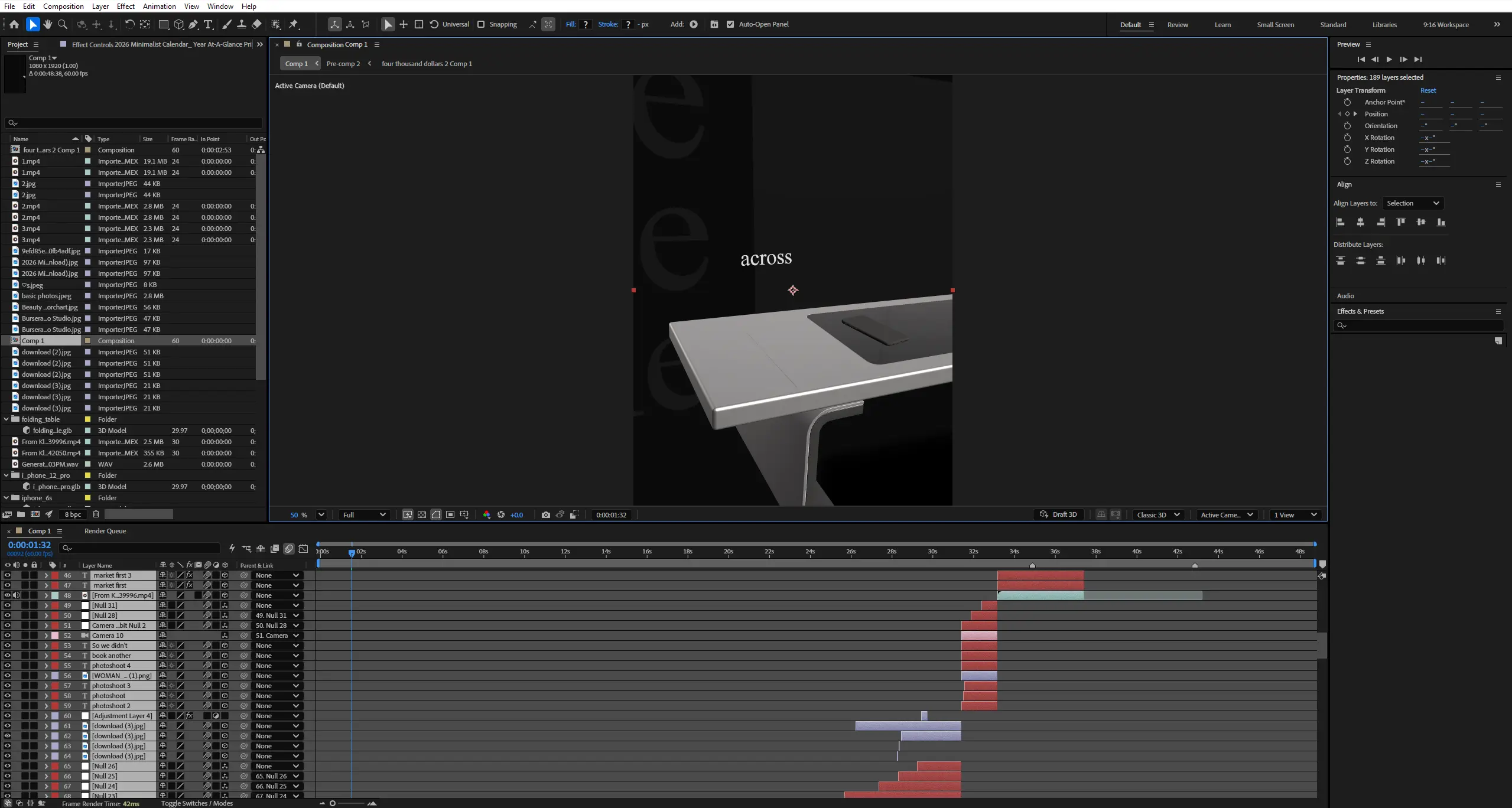
Task: Select the Hand tool
Action: 48,24
